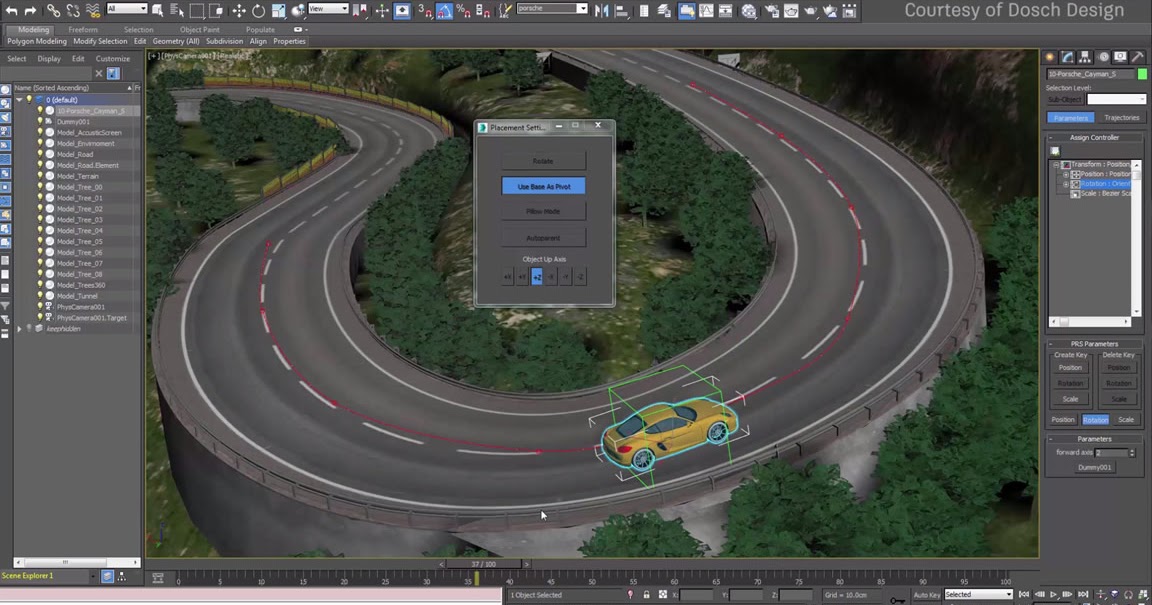The width and height of the screenshot is (1152, 605).
Task: Click the Autoparent button
Action: click(x=543, y=237)
